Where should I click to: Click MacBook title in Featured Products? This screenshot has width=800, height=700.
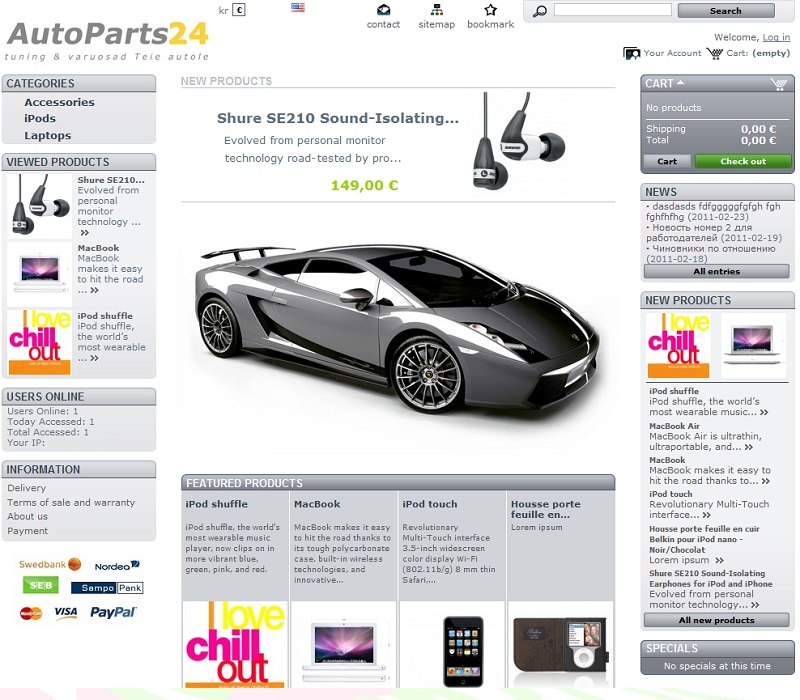pyautogui.click(x=317, y=504)
